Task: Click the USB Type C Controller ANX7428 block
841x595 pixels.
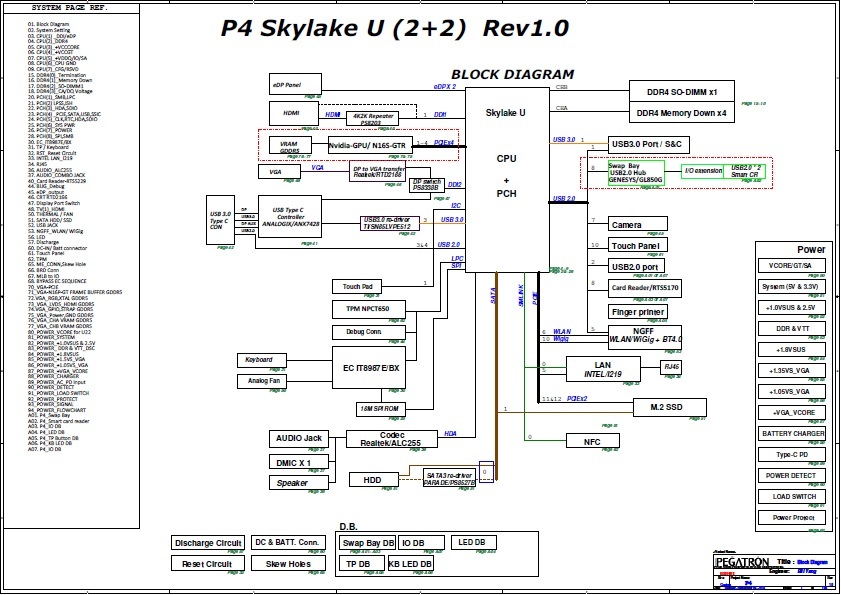Action: pyautogui.click(x=290, y=217)
